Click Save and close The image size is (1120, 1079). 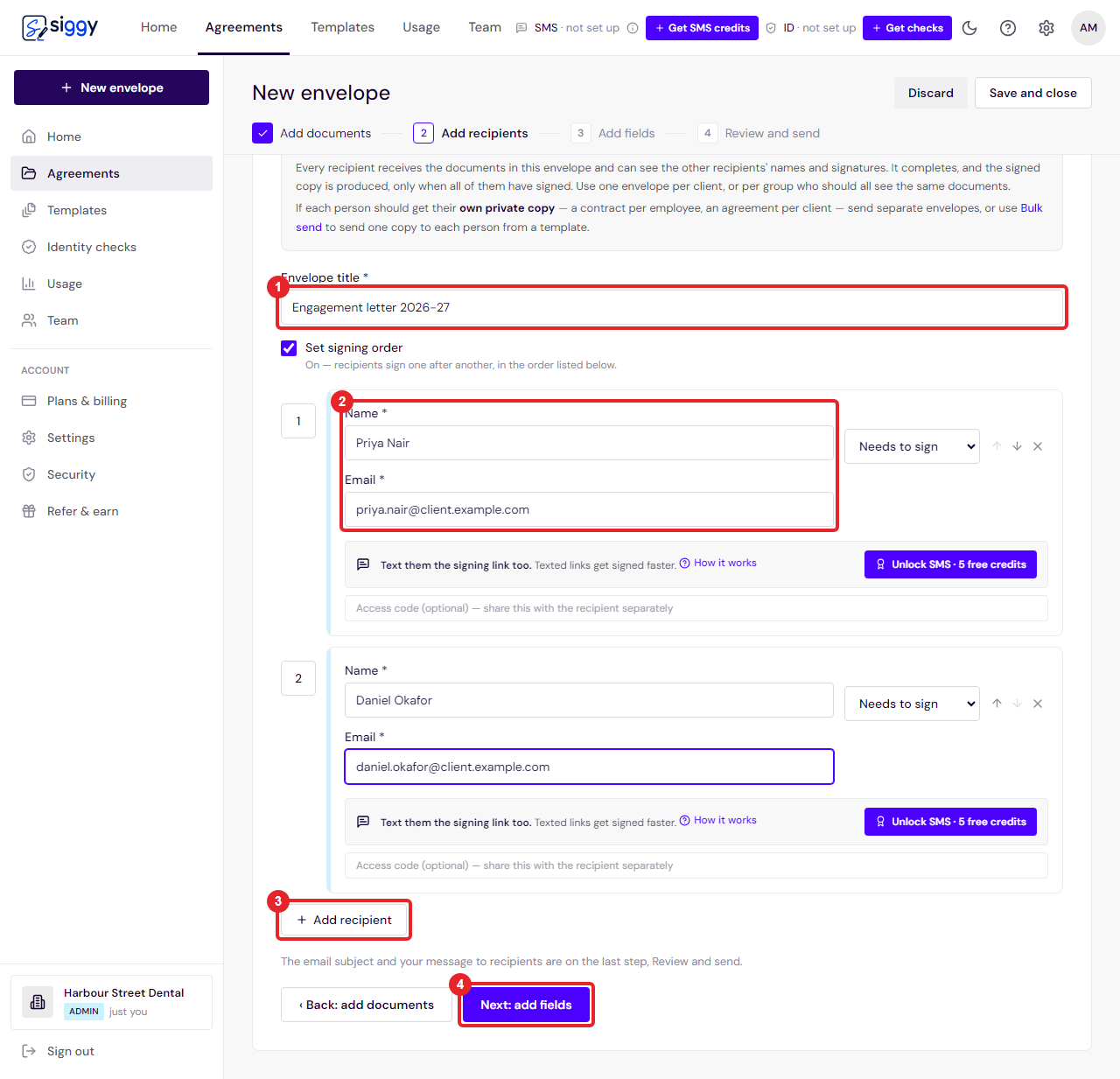1032,93
